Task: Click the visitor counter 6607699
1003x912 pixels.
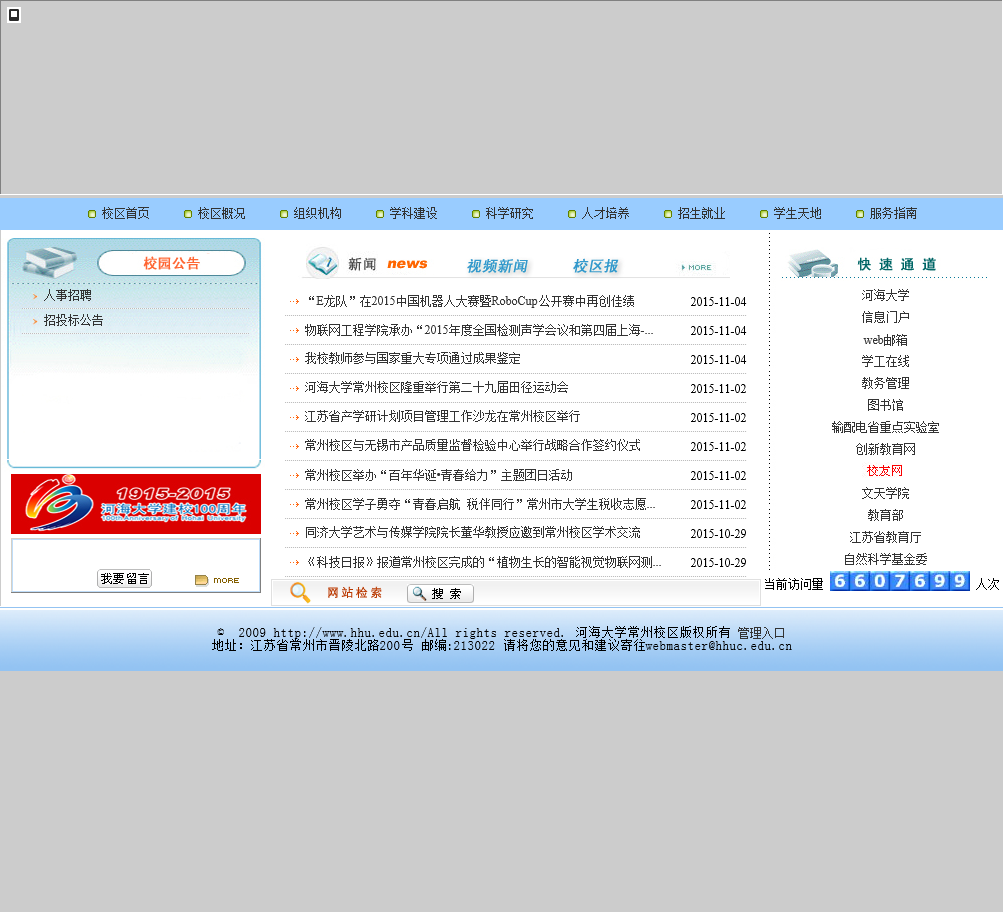Action: [x=899, y=581]
